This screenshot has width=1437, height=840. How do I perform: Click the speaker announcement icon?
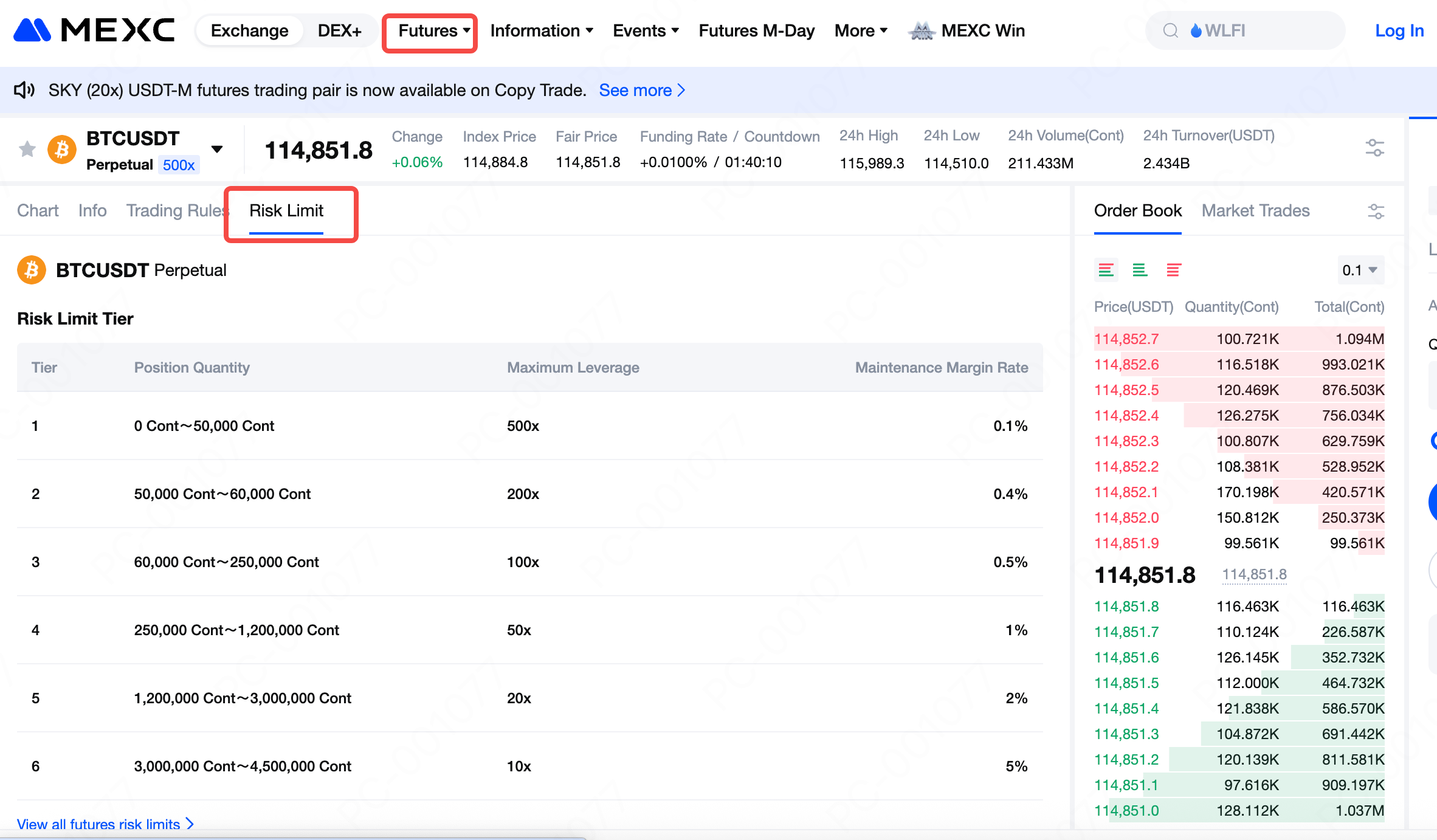click(x=24, y=90)
